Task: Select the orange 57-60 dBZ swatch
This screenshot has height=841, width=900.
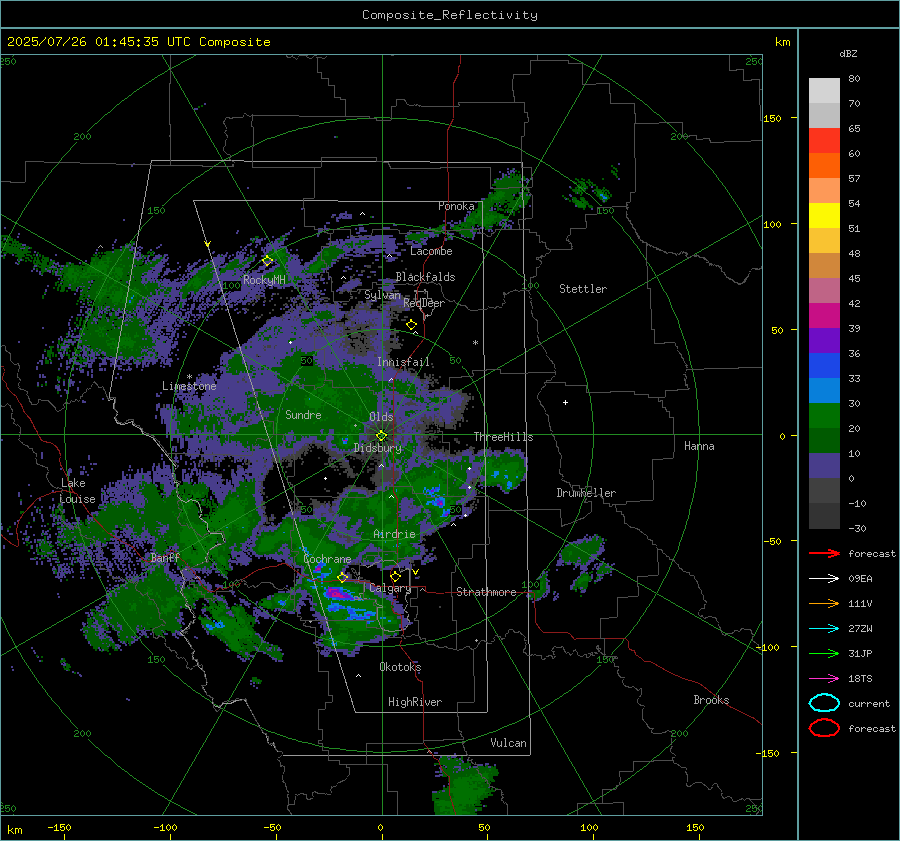Action: click(824, 165)
